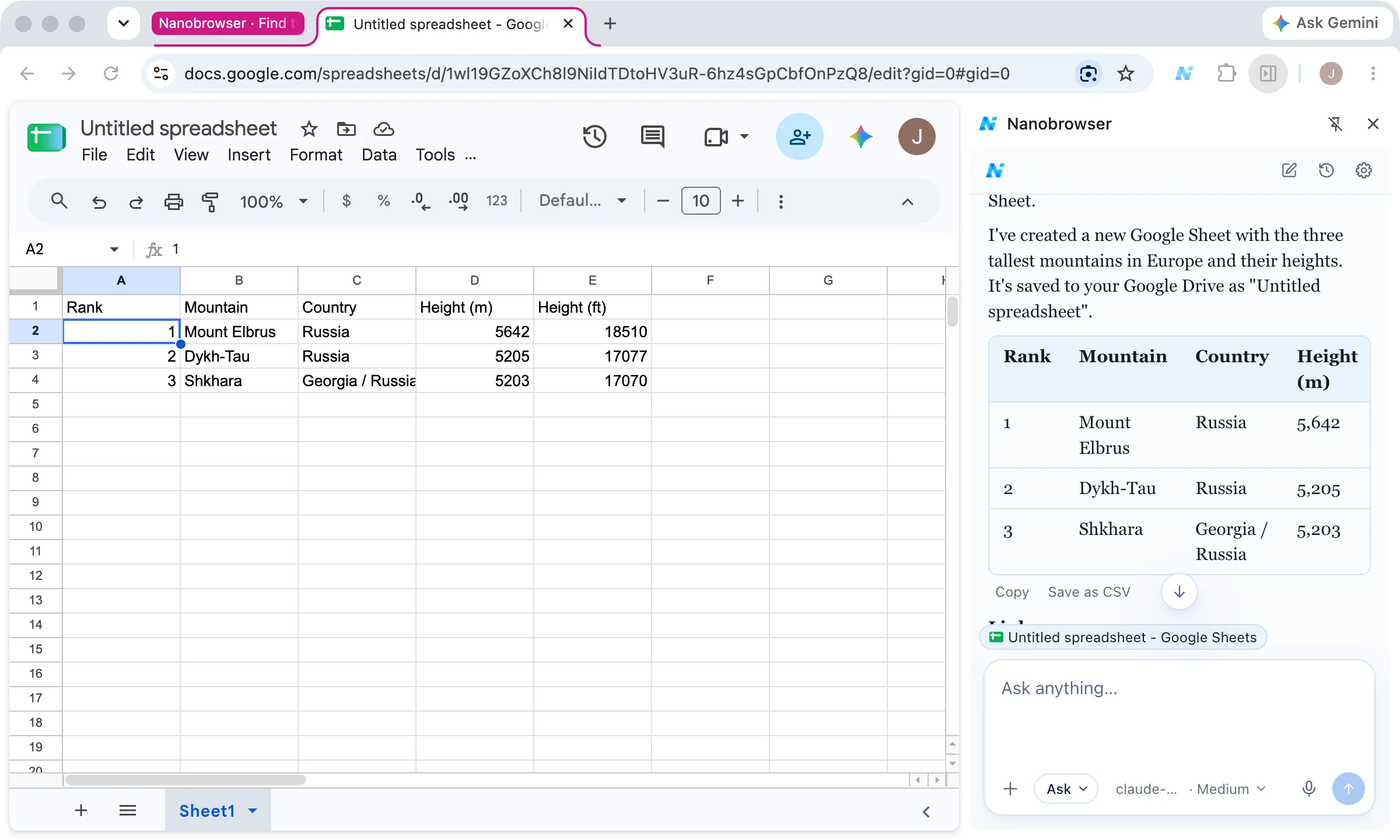The image size is (1400, 840).
Task: Click Nanobrowser new chat edit icon
Action: point(1289,170)
